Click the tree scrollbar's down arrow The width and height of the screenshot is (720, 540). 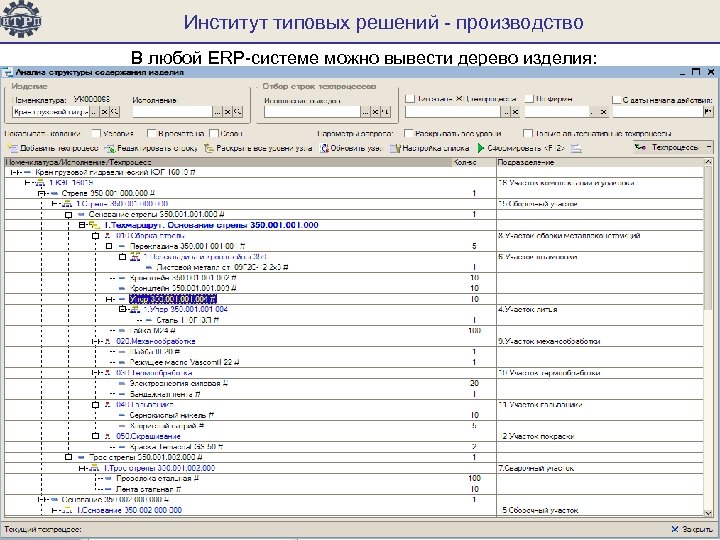[708, 513]
